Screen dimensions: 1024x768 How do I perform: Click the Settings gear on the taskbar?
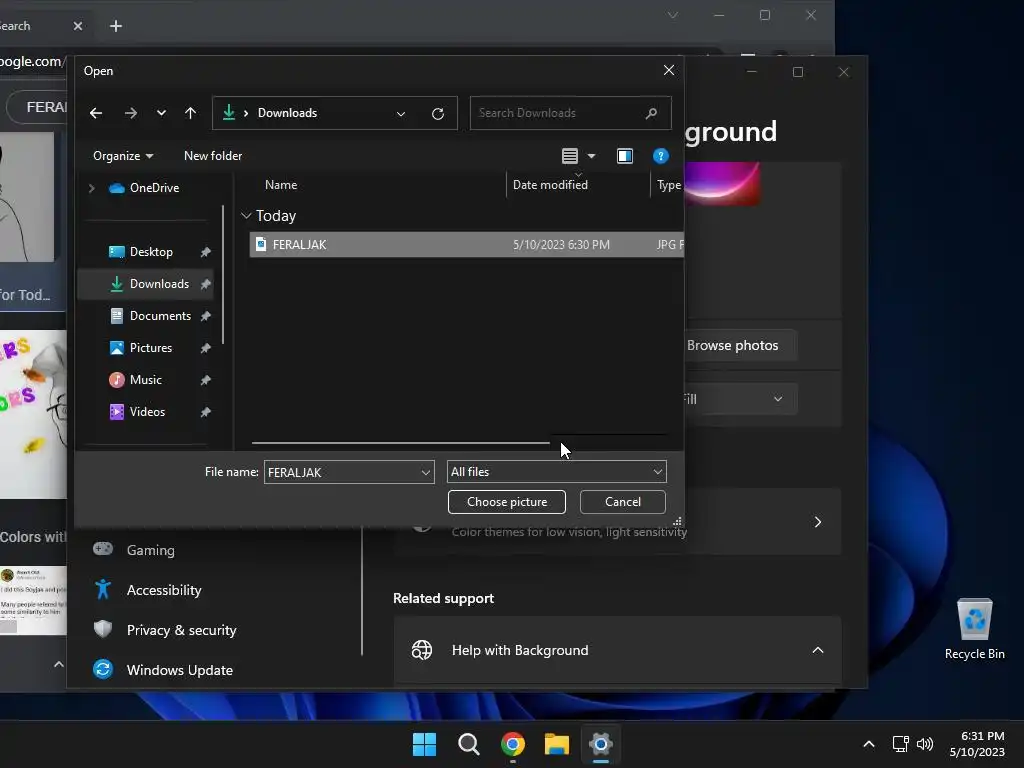pyautogui.click(x=601, y=744)
